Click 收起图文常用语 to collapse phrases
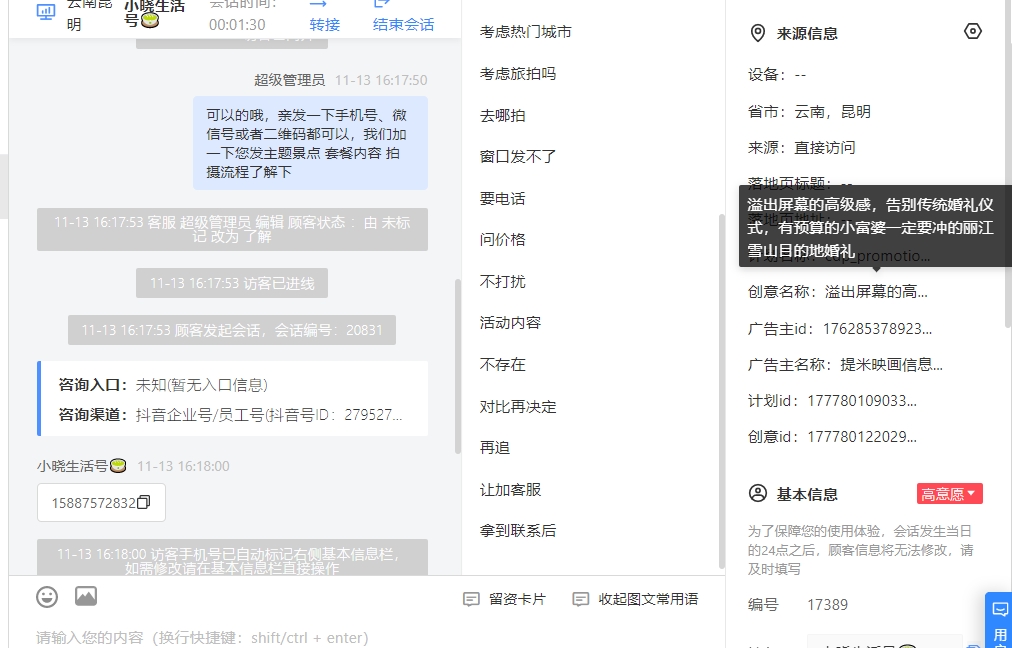The height and width of the screenshot is (648, 1012). click(x=636, y=599)
